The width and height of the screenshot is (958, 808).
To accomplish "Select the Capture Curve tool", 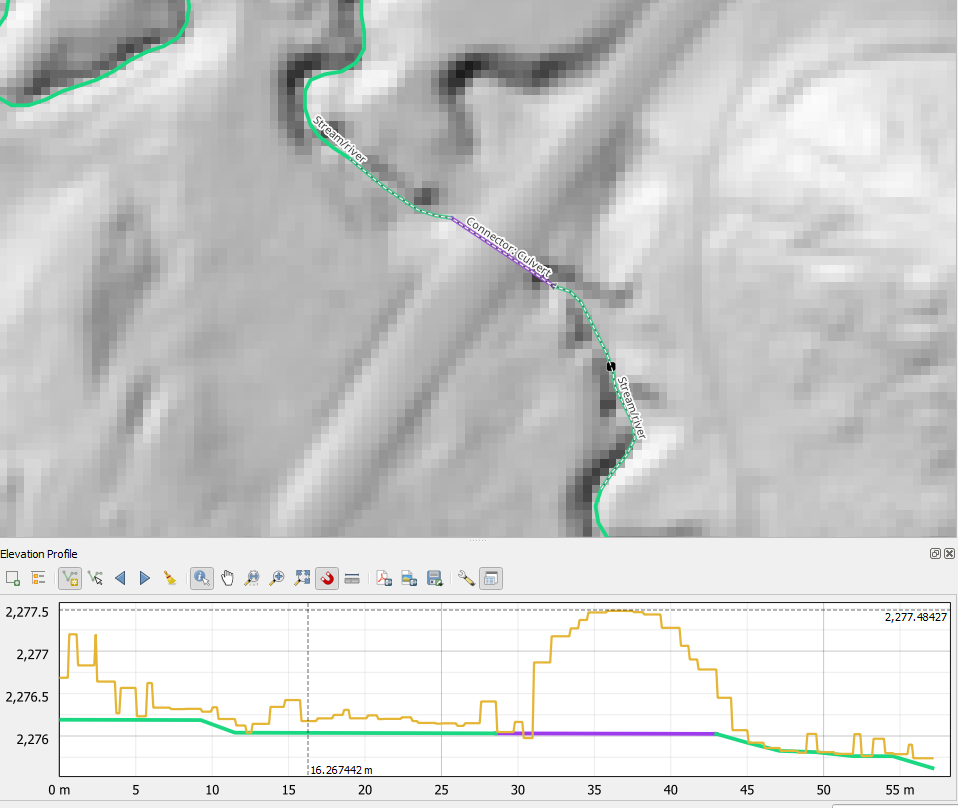I will click(x=71, y=577).
